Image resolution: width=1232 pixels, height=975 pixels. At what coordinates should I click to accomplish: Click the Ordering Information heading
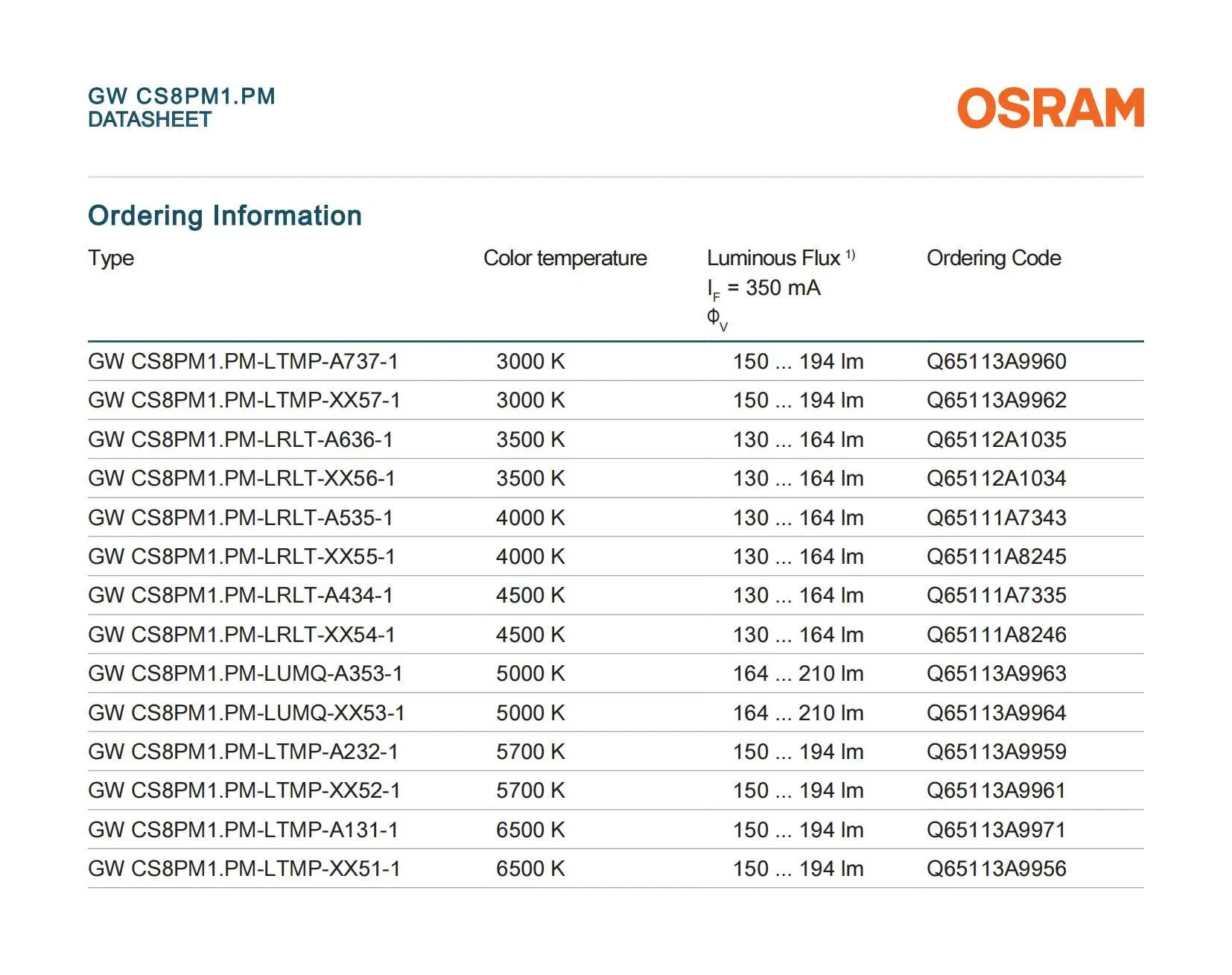pyautogui.click(x=224, y=216)
